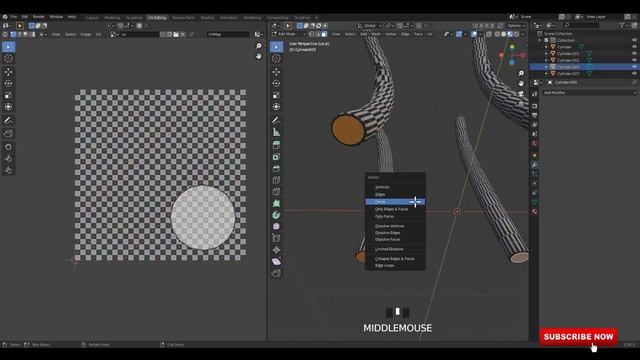Toggle X-ray in 3D viewport header
640x360 pixels.
click(489, 34)
